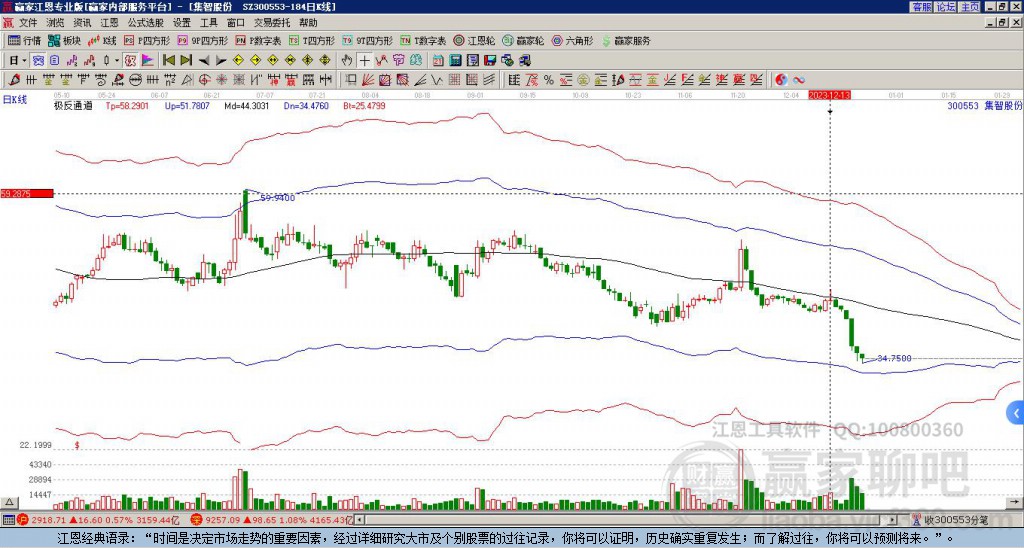Image resolution: width=1024 pixels, height=548 pixels.
Task: Toggle the 权 adjustment button
Action: point(130,61)
